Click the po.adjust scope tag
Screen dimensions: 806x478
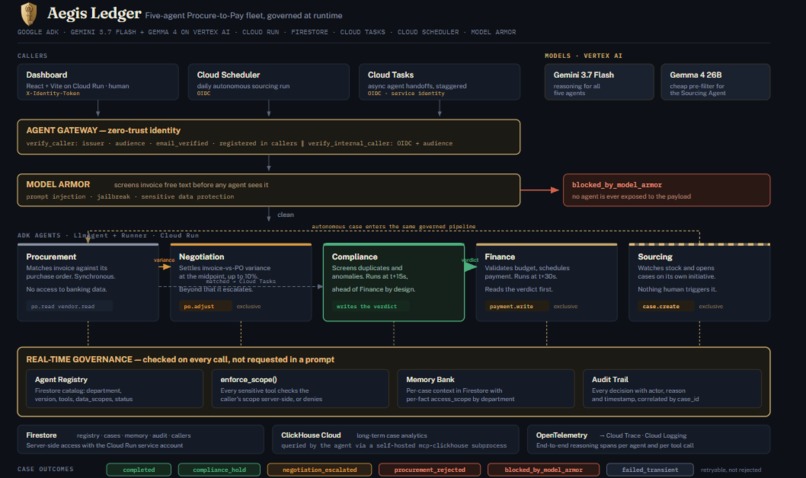(206, 306)
